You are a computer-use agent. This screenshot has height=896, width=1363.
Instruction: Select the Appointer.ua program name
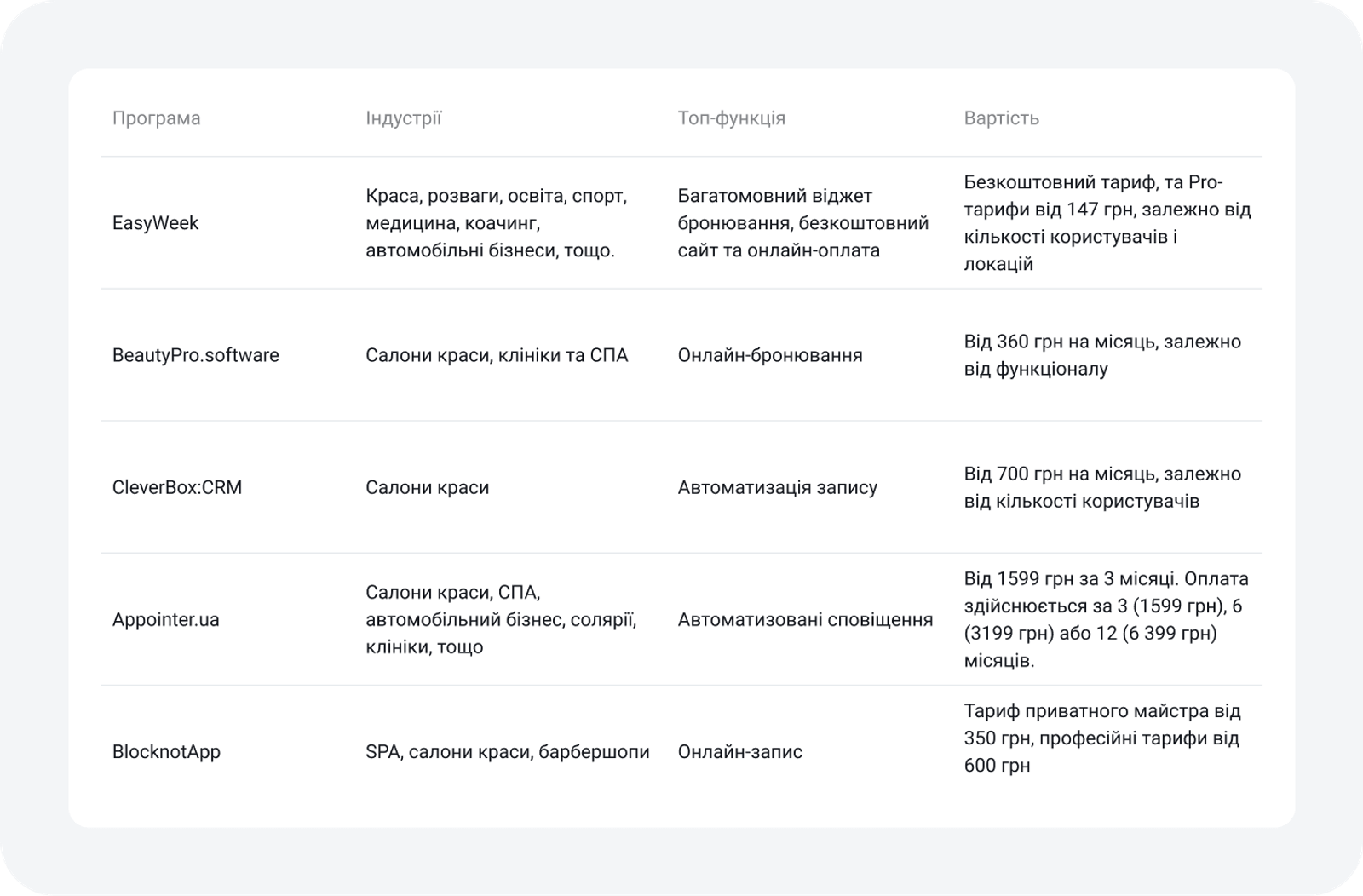(x=165, y=619)
